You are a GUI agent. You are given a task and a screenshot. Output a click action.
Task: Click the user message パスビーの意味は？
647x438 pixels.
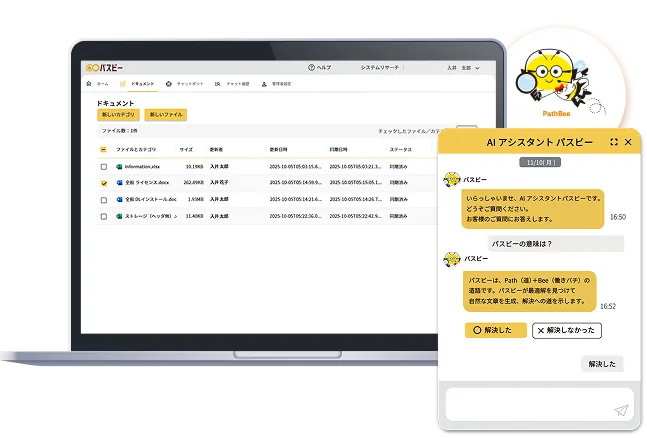pyautogui.click(x=555, y=244)
